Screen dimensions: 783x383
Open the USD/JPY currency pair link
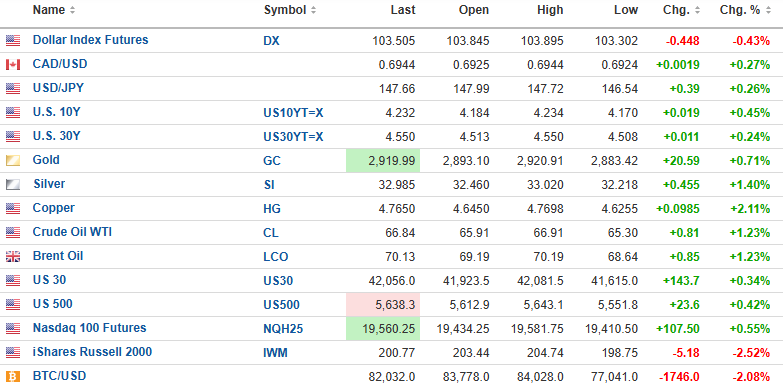point(58,88)
